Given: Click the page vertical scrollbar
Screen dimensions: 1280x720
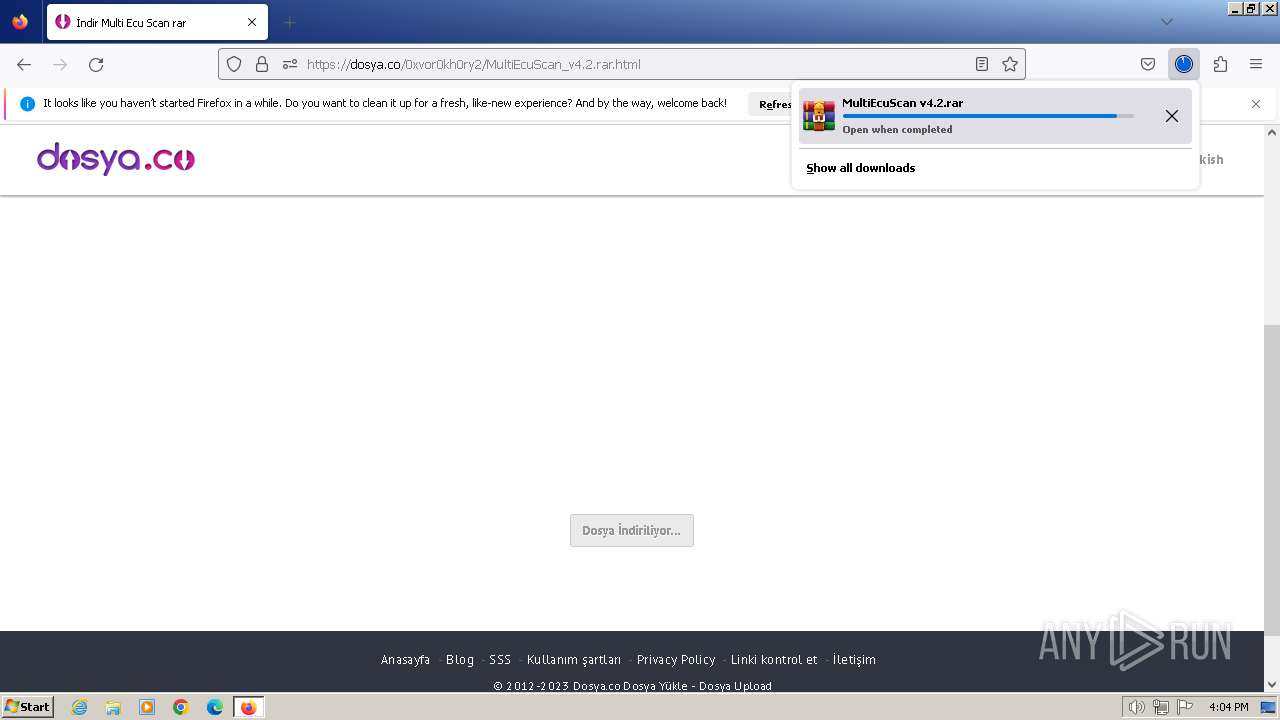Looking at the screenshot, I should pos(1272,480).
